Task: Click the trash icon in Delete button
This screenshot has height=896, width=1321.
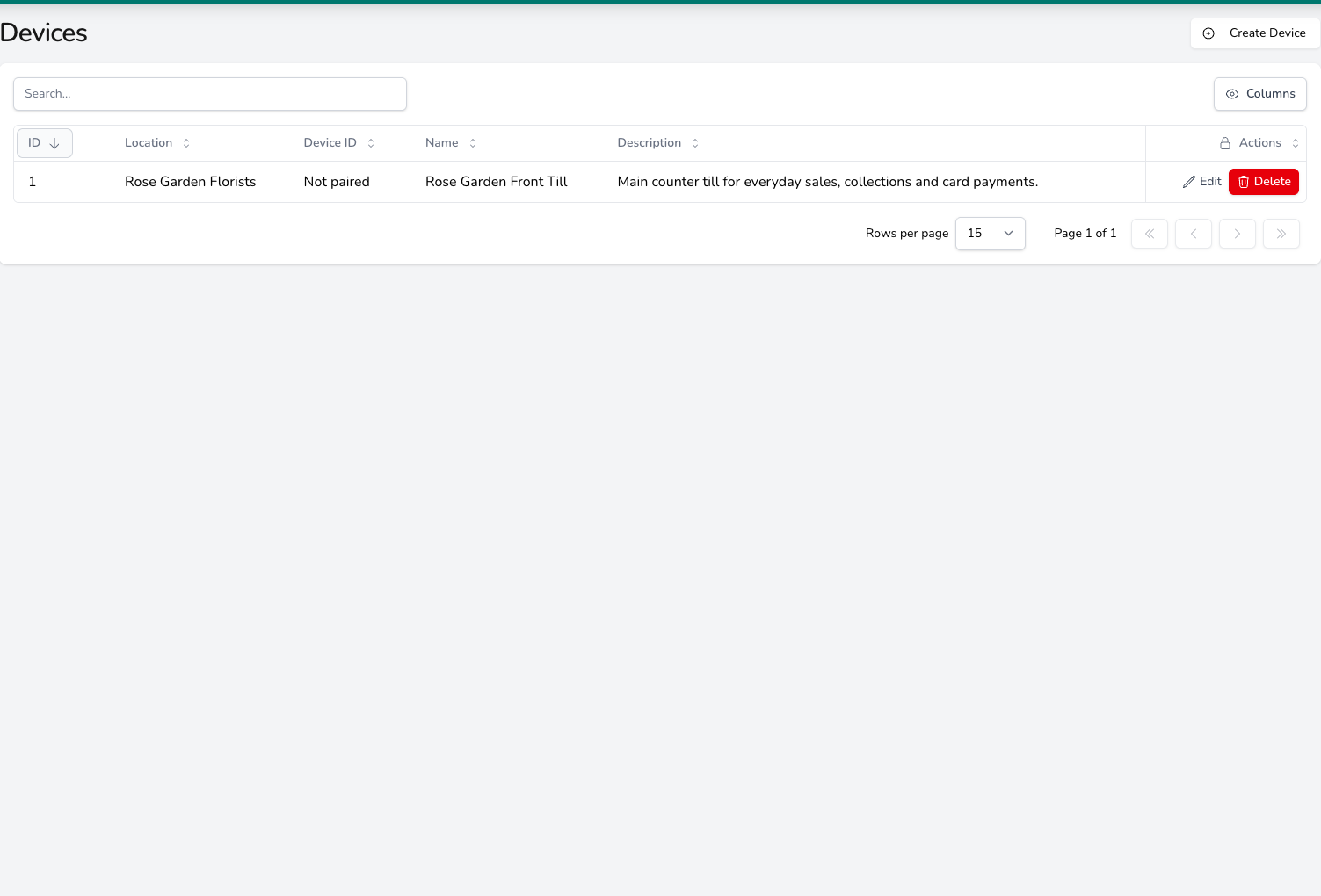Action: pos(1244,182)
